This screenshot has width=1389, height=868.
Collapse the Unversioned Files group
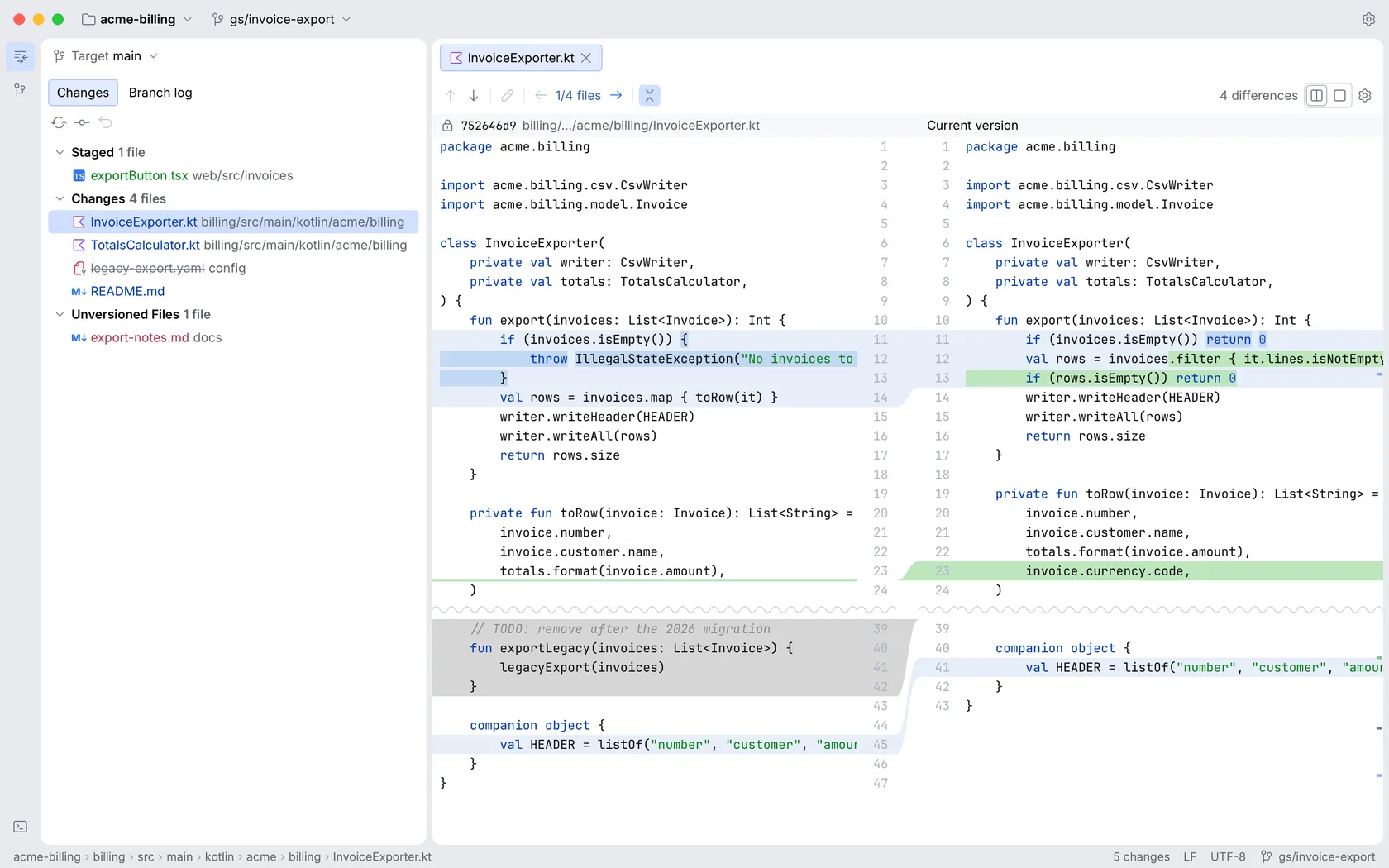pyautogui.click(x=60, y=314)
